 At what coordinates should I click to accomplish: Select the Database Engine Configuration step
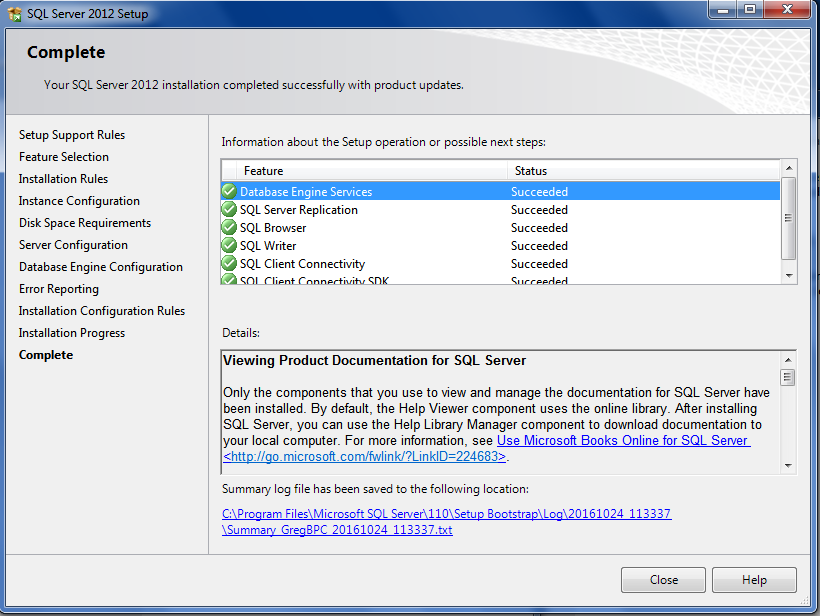point(101,267)
